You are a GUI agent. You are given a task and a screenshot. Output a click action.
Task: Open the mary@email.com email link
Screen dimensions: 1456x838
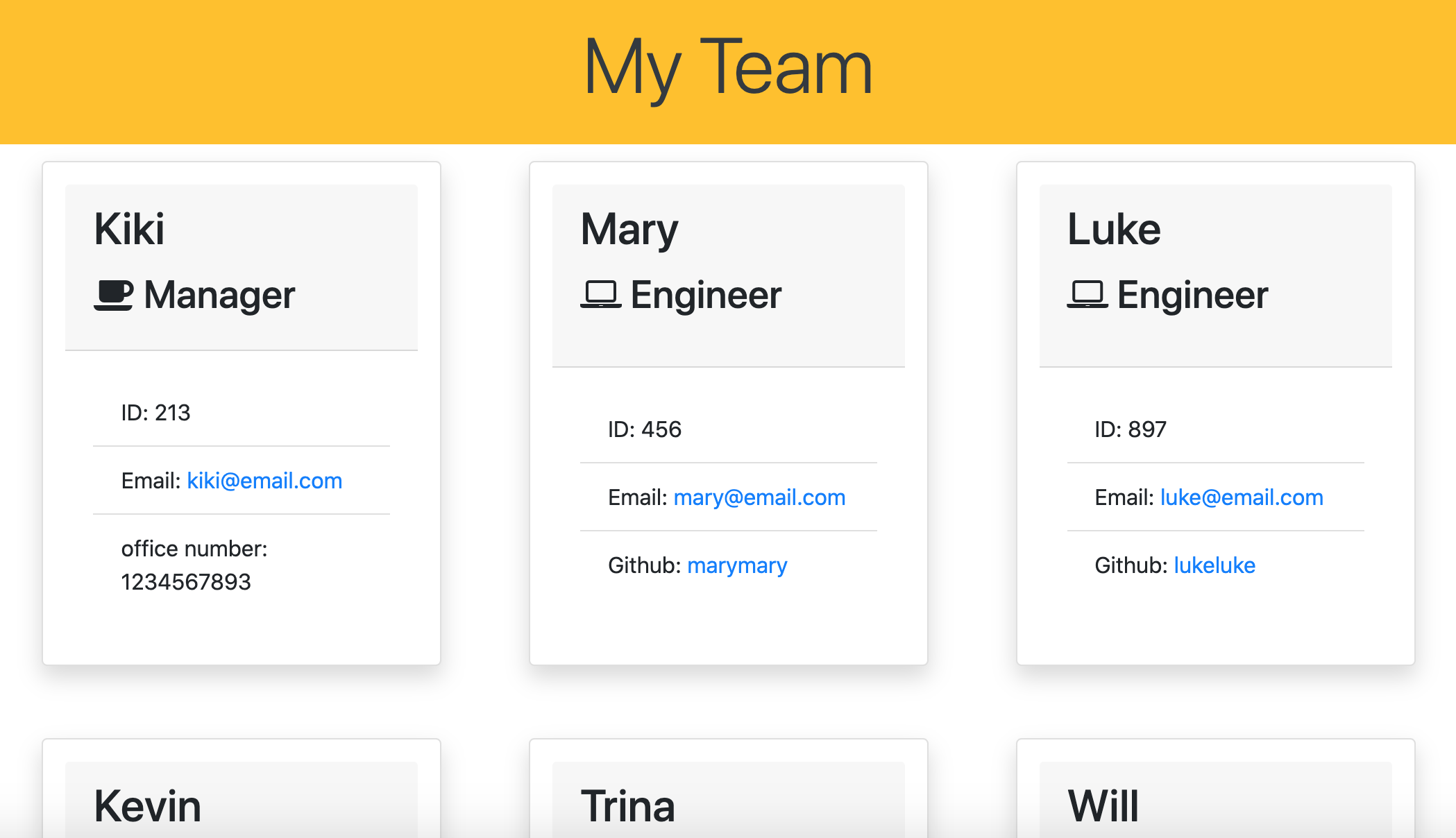[x=759, y=497]
